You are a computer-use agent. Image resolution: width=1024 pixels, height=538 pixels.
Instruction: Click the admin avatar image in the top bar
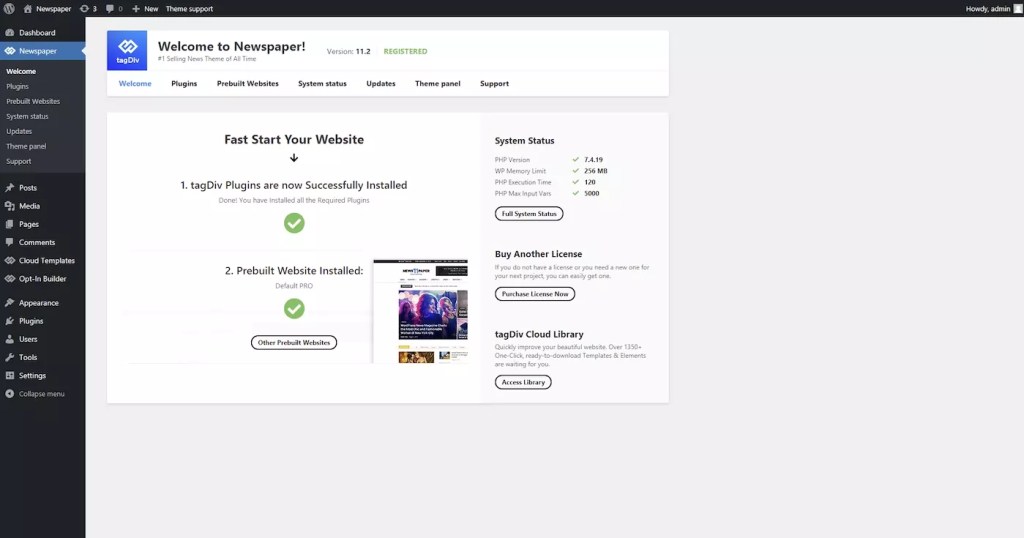[x=1017, y=8]
